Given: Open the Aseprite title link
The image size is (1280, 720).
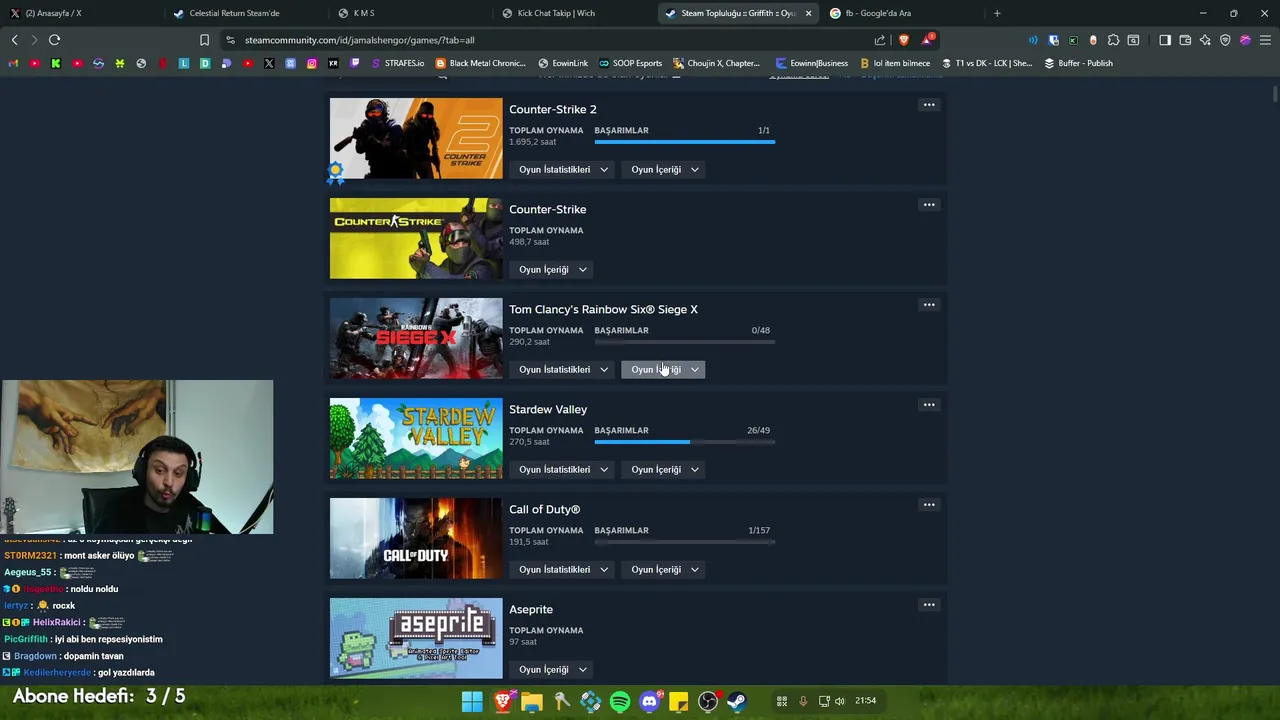Looking at the screenshot, I should 531,609.
